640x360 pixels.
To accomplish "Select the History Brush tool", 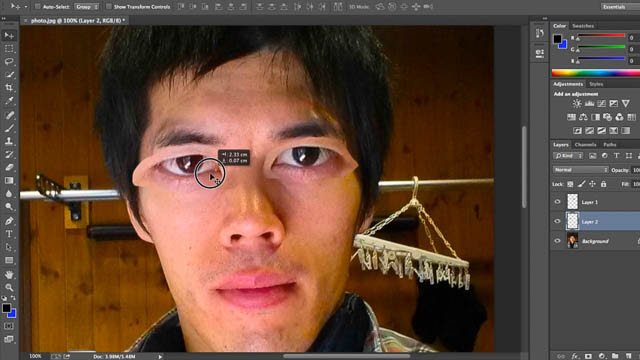I will (x=9, y=154).
